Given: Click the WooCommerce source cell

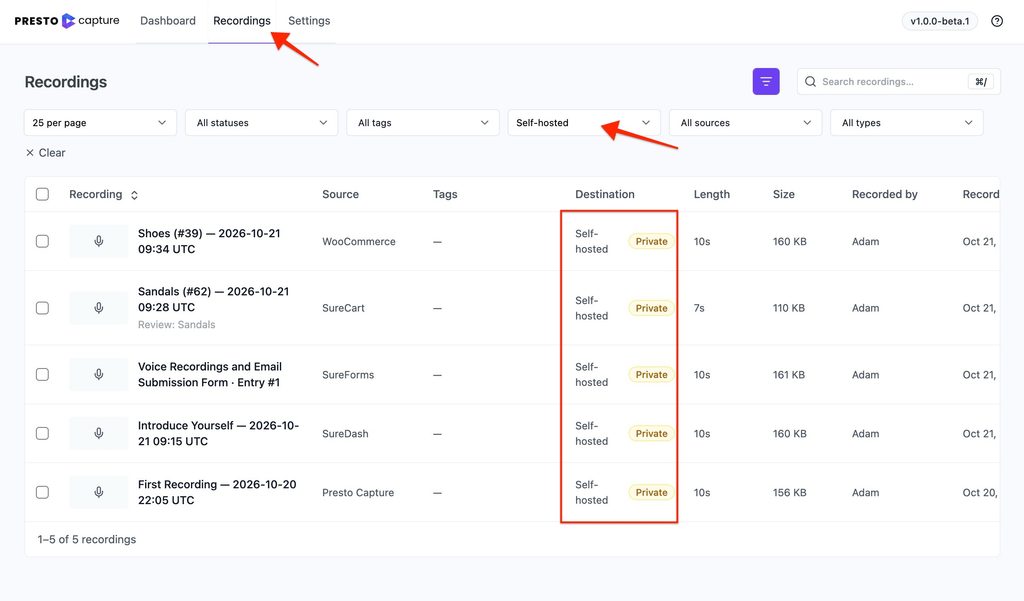Looking at the screenshot, I should click(359, 241).
